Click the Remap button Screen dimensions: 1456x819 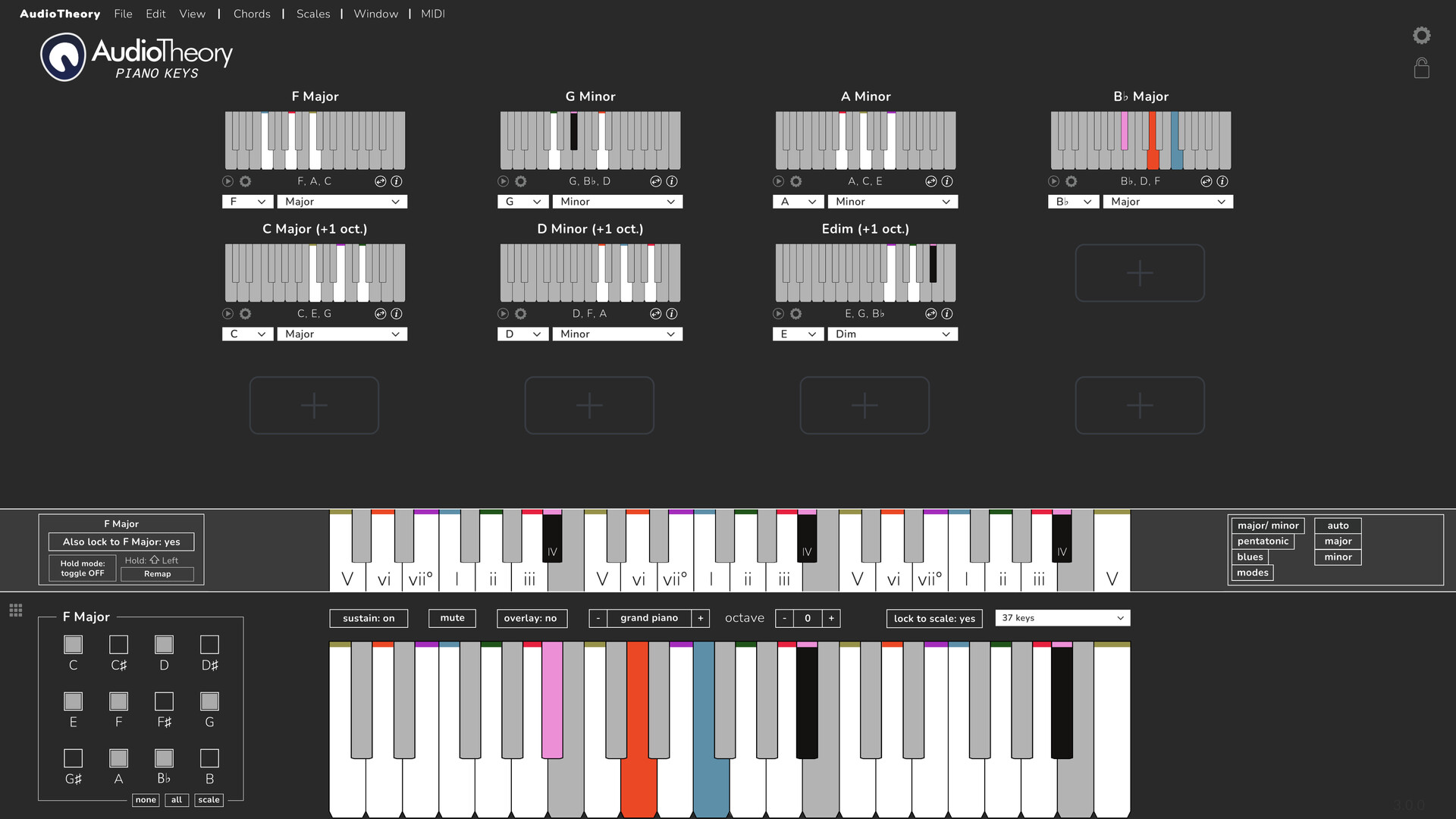point(158,574)
